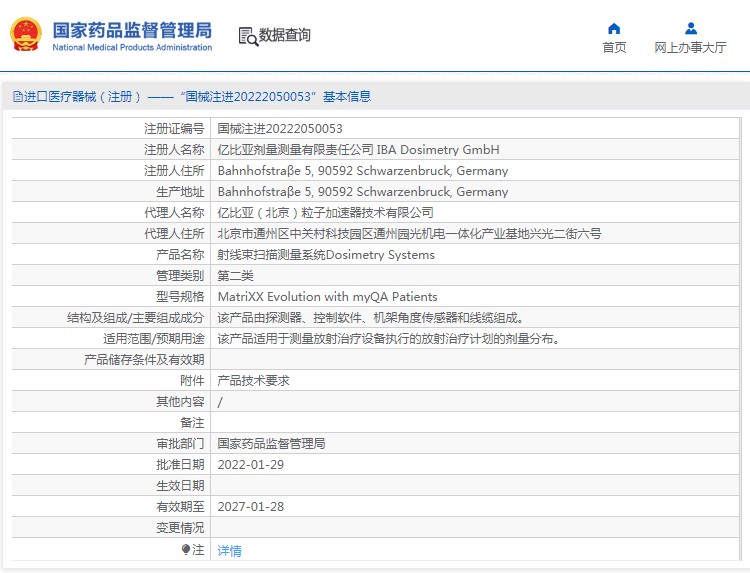Open the 详情 details link
The image size is (750, 573).
coord(230,551)
